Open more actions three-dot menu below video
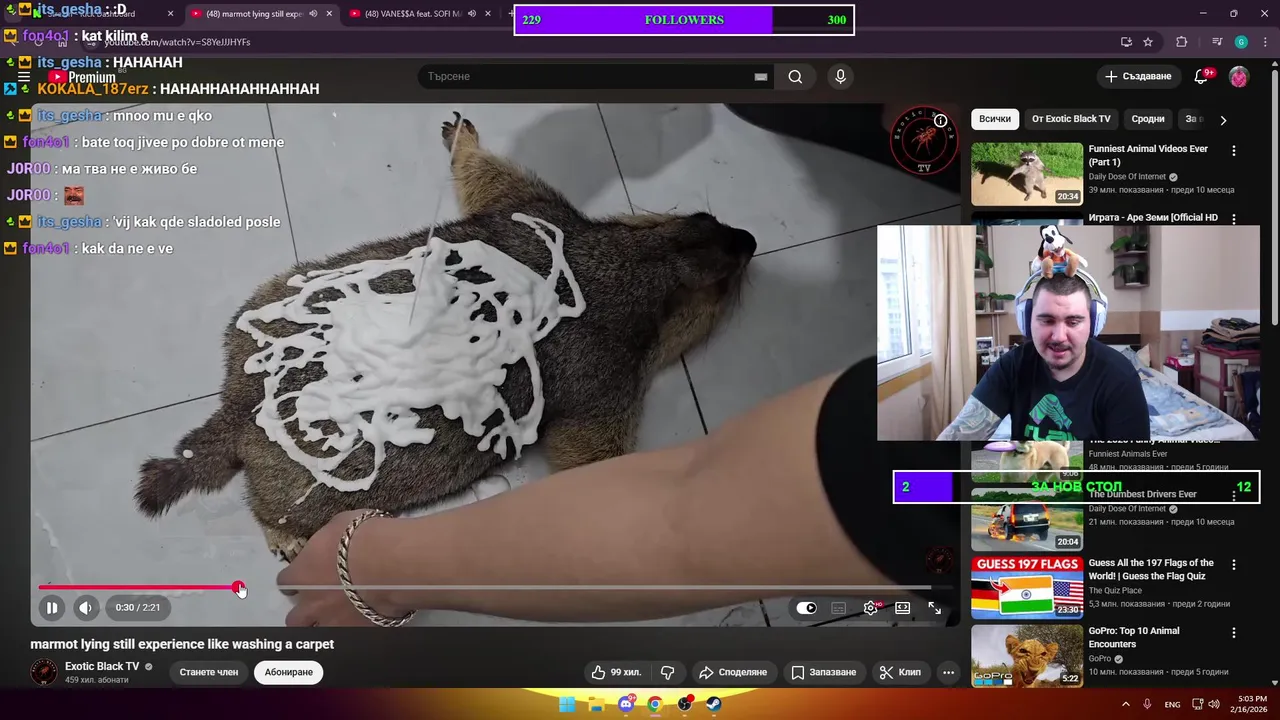 [x=948, y=672]
